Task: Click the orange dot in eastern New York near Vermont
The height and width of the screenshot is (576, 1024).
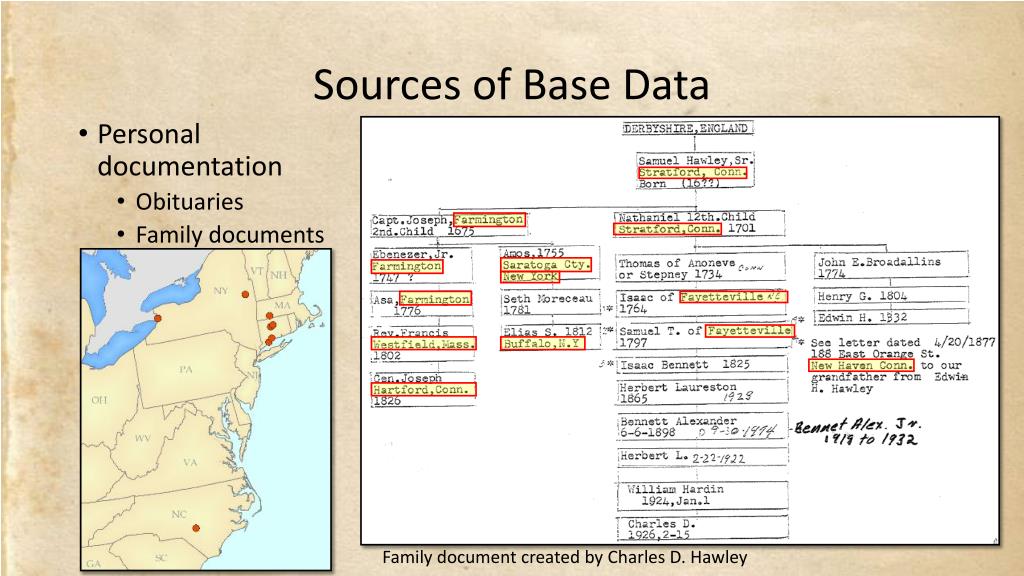Action: (x=246, y=295)
